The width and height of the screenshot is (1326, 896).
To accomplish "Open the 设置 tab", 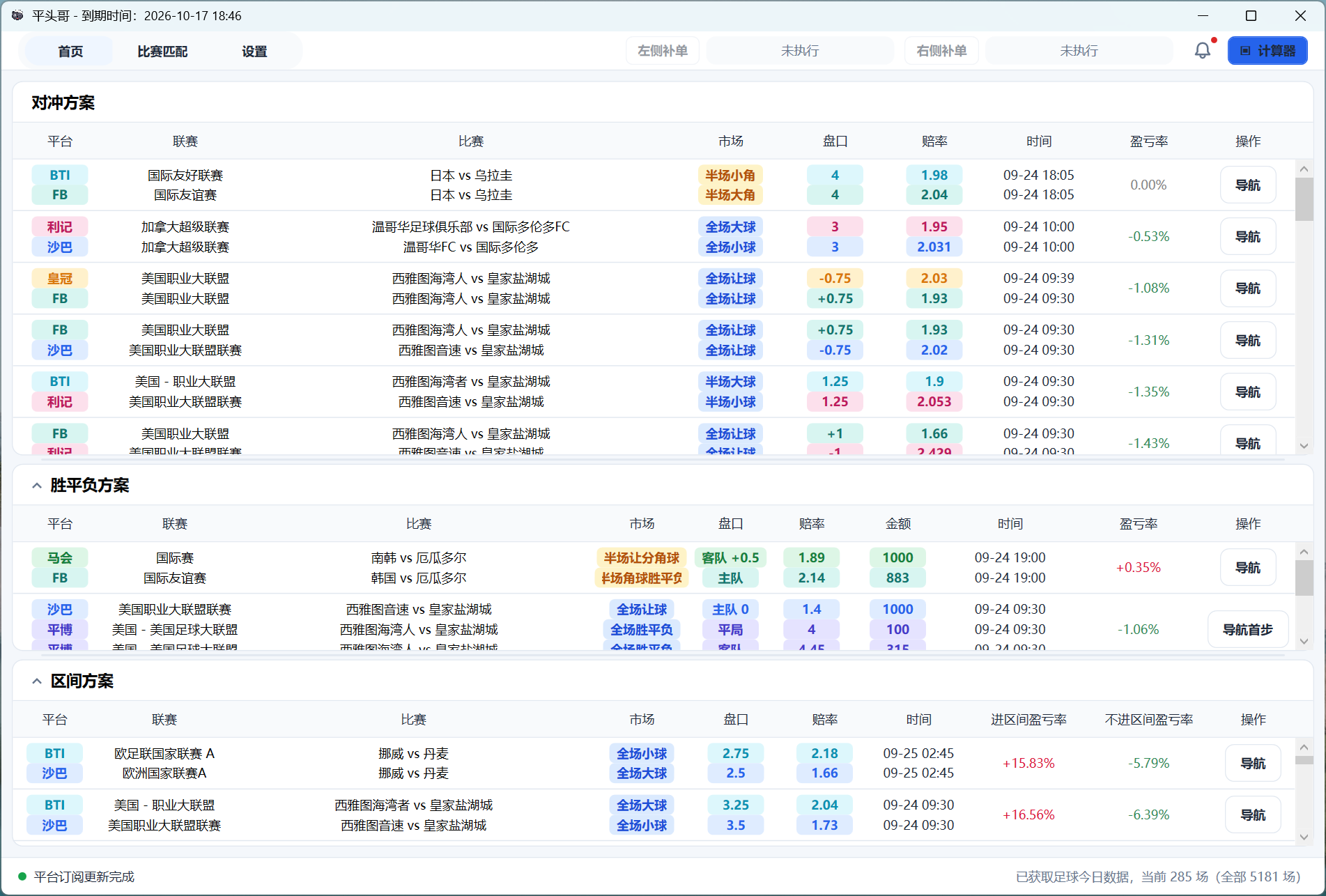I will tap(254, 51).
